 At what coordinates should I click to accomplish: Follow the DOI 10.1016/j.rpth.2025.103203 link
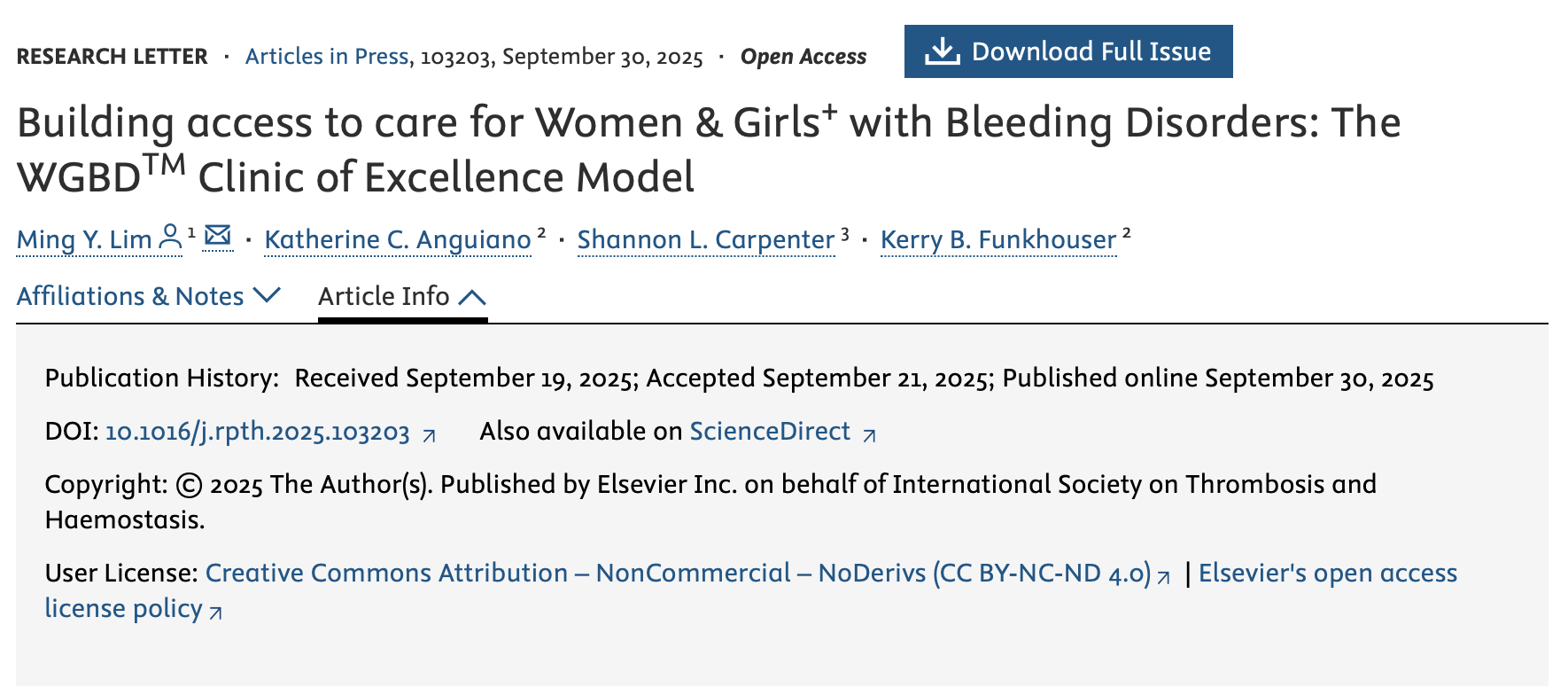coord(258,432)
